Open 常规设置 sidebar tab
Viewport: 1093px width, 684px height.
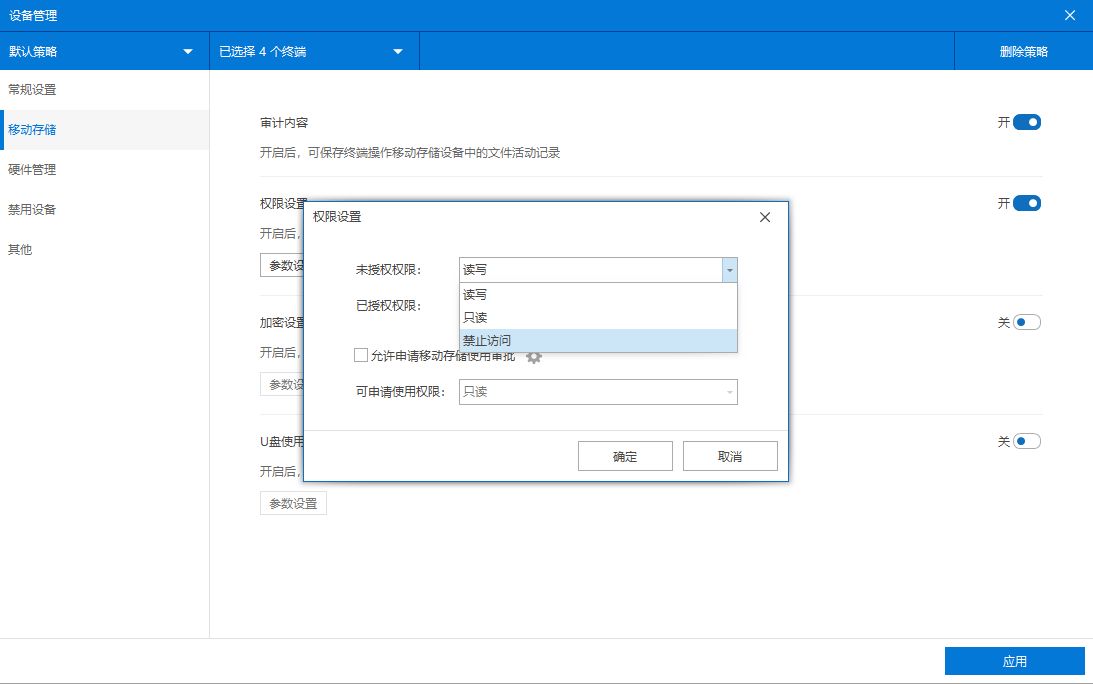pyautogui.click(x=105, y=89)
